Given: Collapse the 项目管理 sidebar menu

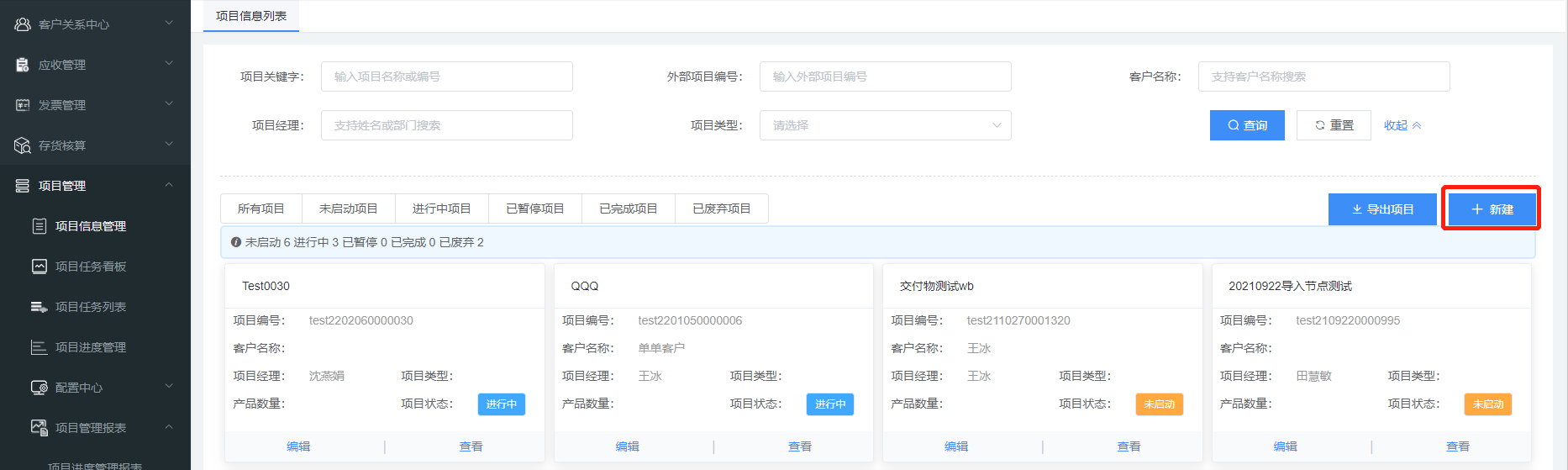Looking at the screenshot, I should pos(169,185).
